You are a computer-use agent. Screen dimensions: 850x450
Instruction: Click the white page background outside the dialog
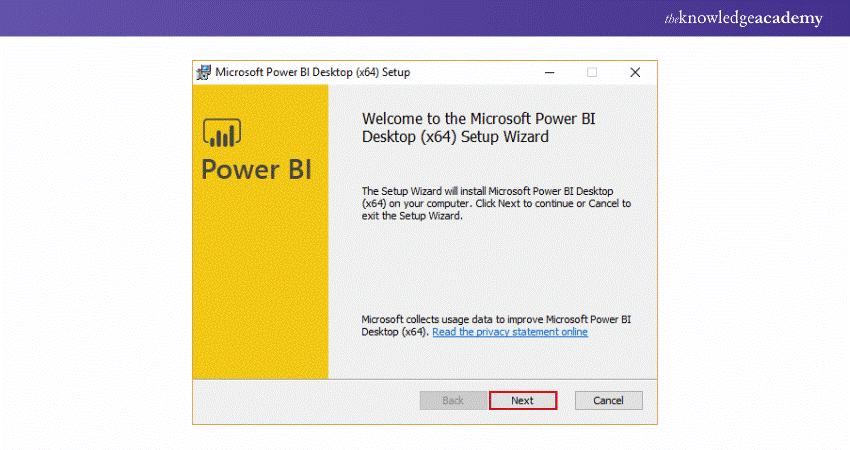[100, 250]
